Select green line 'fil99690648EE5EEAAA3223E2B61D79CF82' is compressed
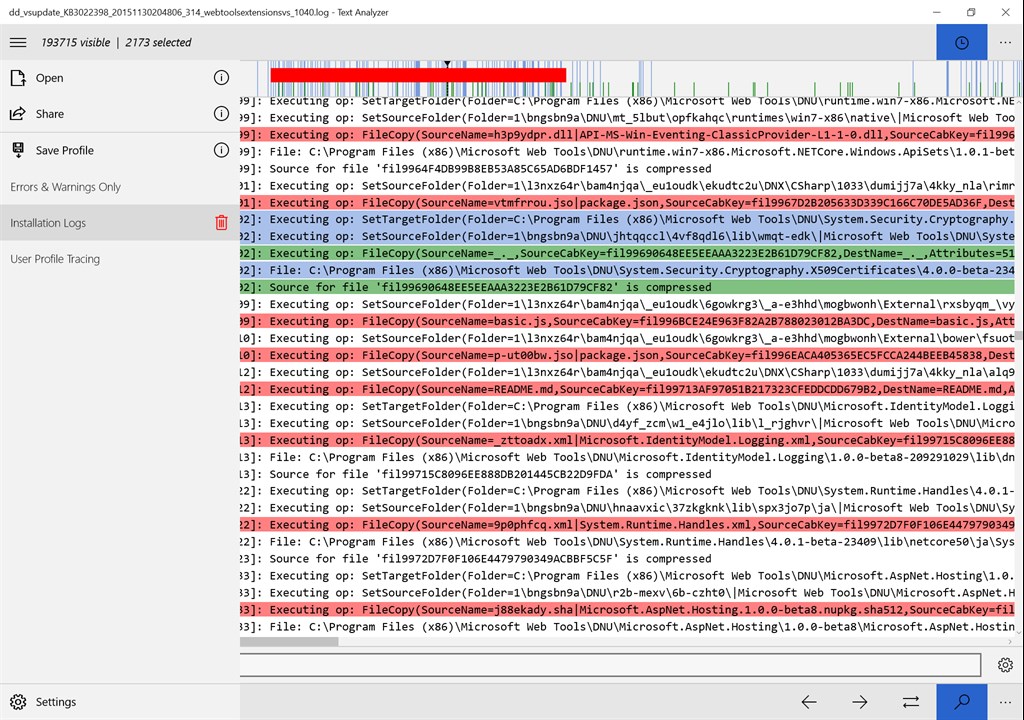 pos(627,287)
